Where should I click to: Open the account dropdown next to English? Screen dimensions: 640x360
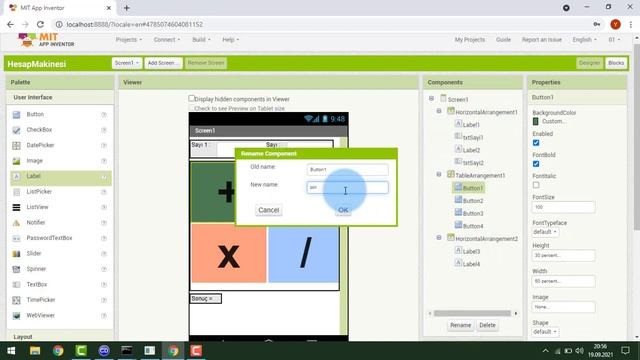[614, 40]
